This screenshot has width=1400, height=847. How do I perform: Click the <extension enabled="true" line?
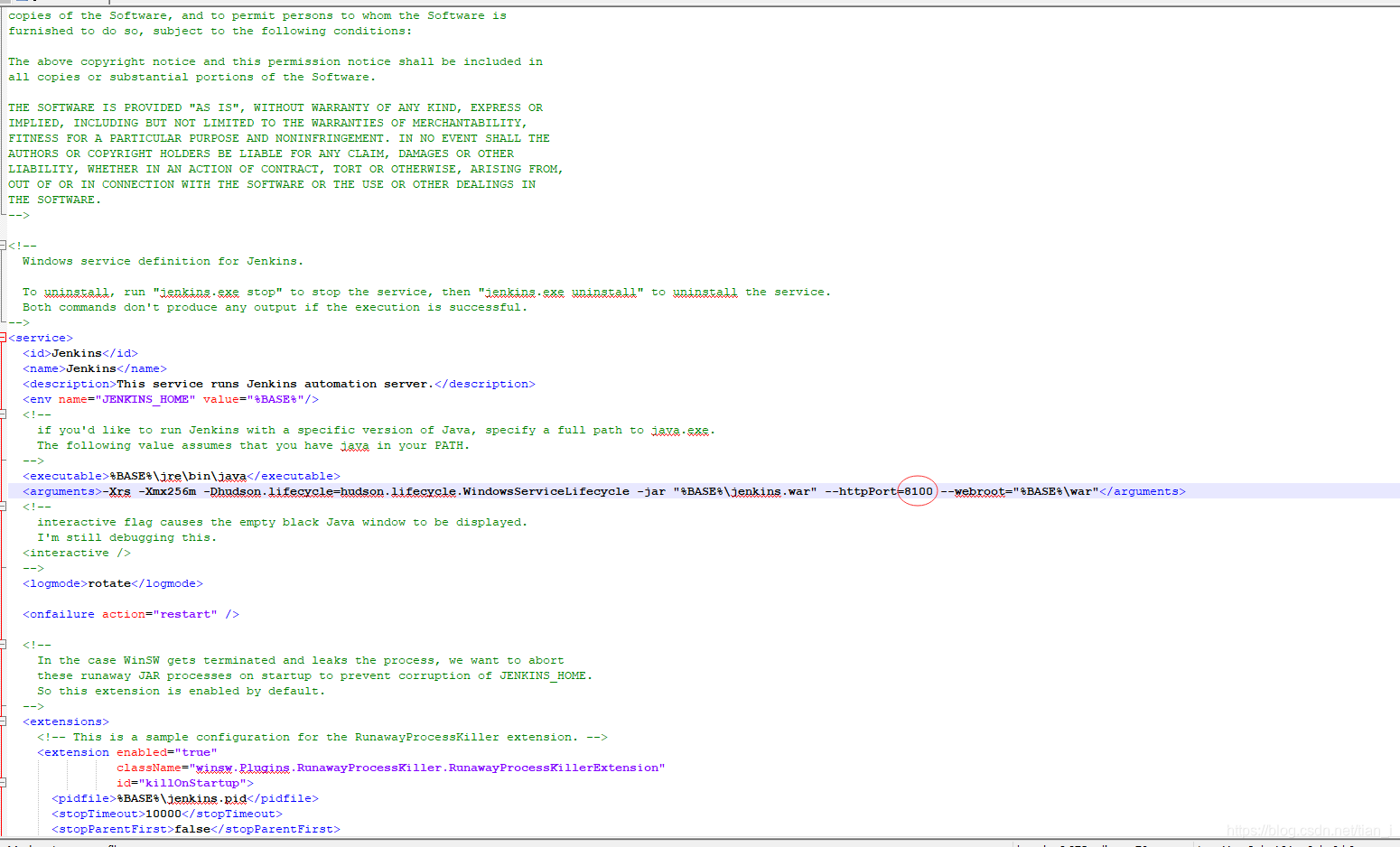pyautogui.click(x=127, y=752)
